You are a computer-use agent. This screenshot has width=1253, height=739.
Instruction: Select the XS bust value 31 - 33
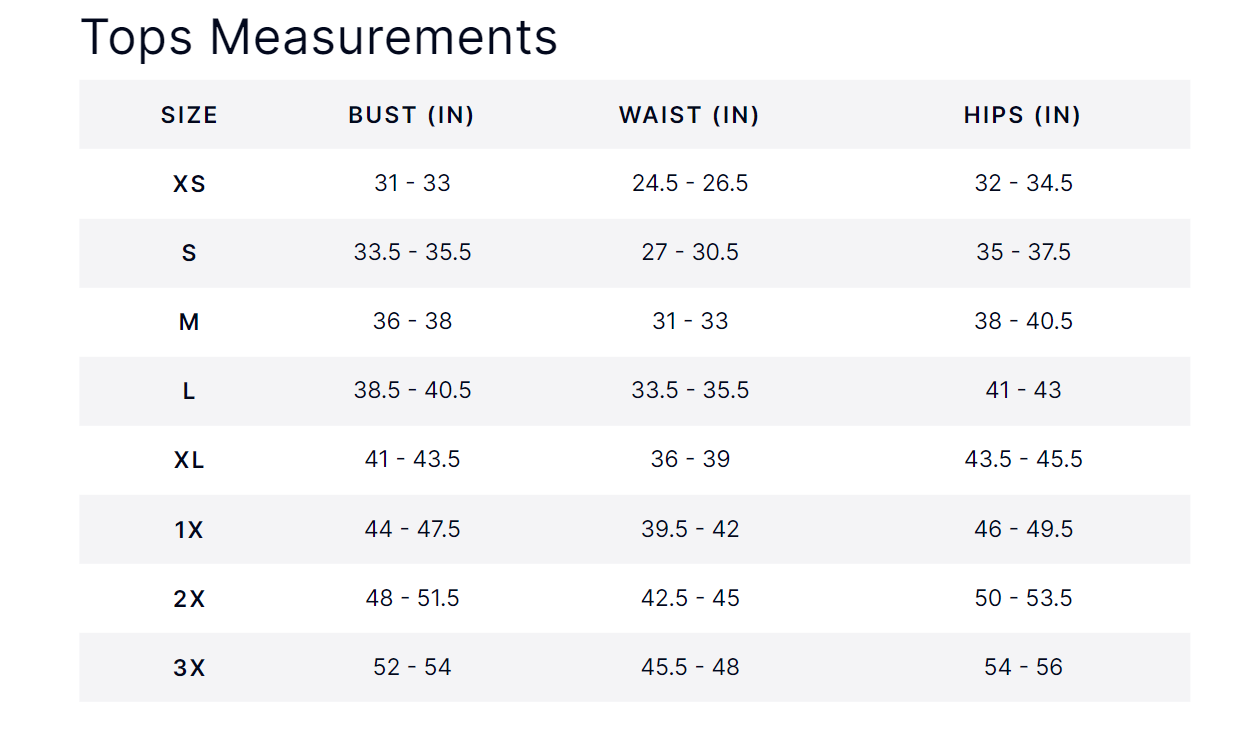412,183
